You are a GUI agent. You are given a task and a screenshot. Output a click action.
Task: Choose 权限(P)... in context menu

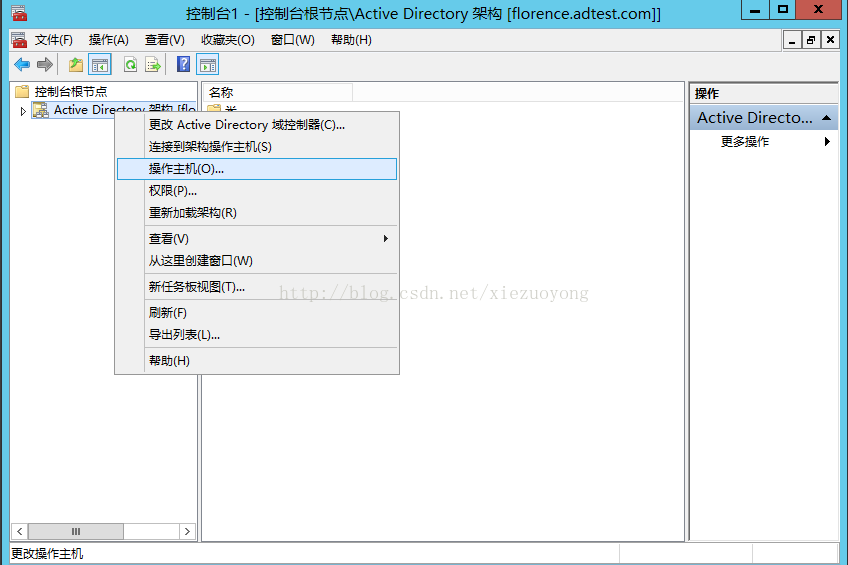click(x=257, y=191)
